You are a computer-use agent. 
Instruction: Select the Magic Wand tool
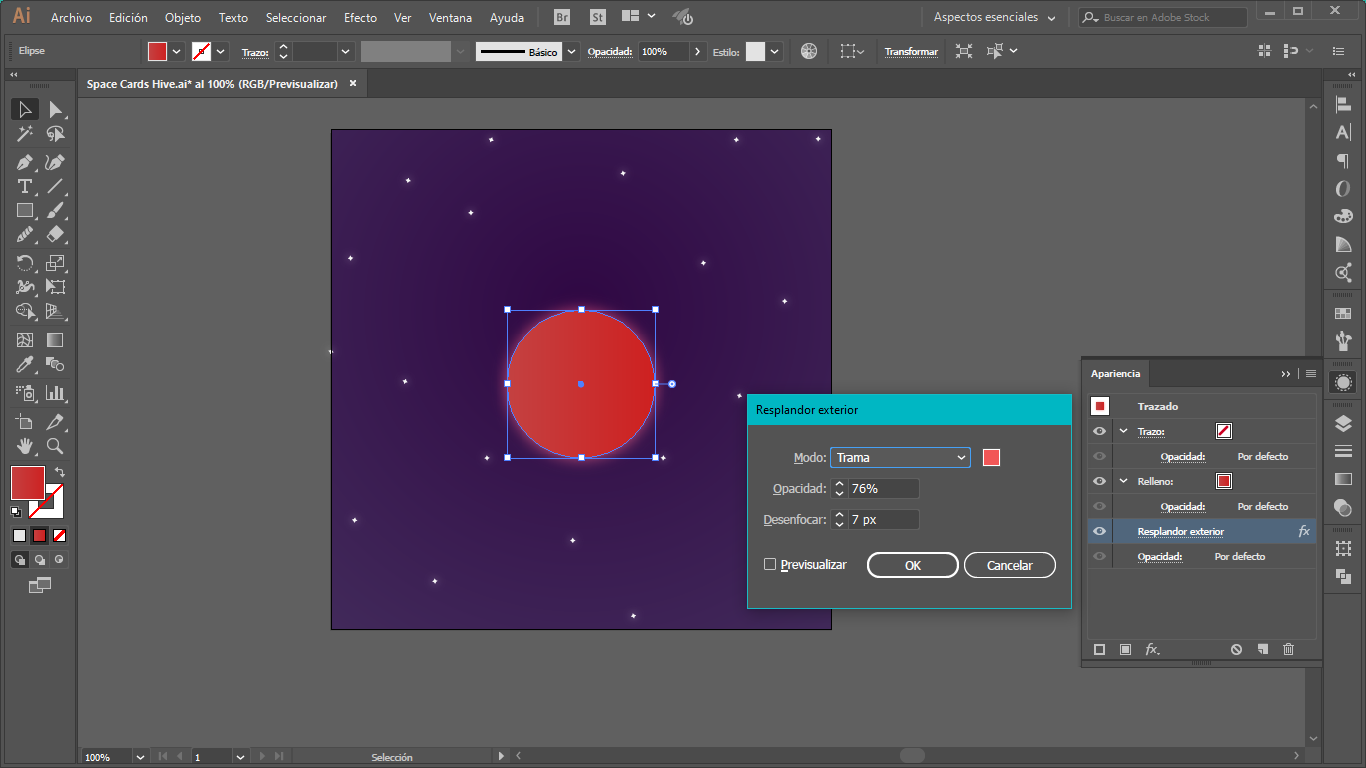click(x=25, y=134)
